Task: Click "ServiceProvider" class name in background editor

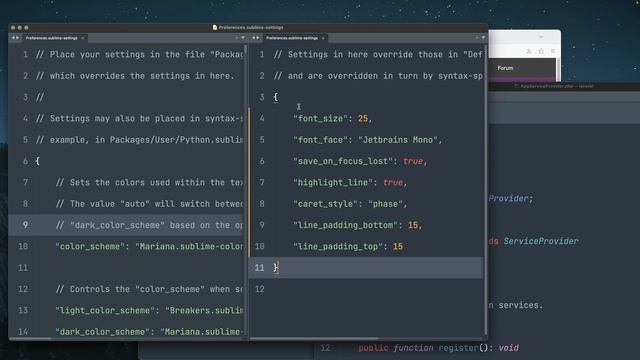Action: (x=541, y=241)
